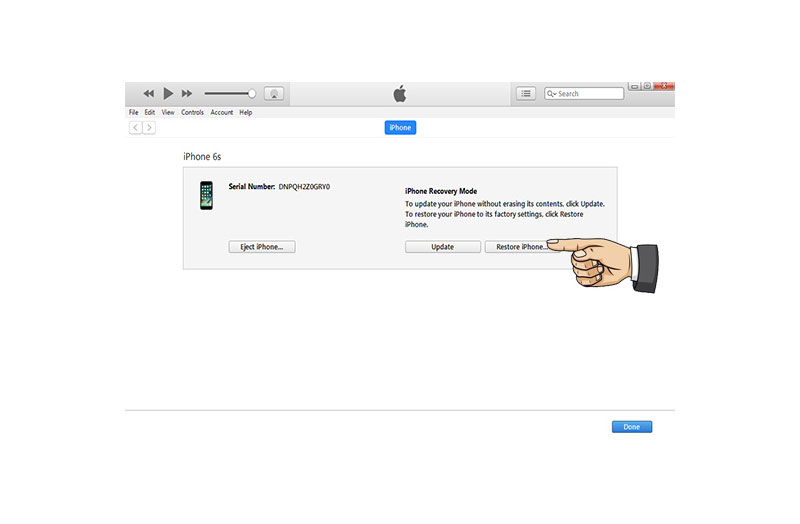Click the blue Done button
The image size is (800, 524).
(x=632, y=427)
